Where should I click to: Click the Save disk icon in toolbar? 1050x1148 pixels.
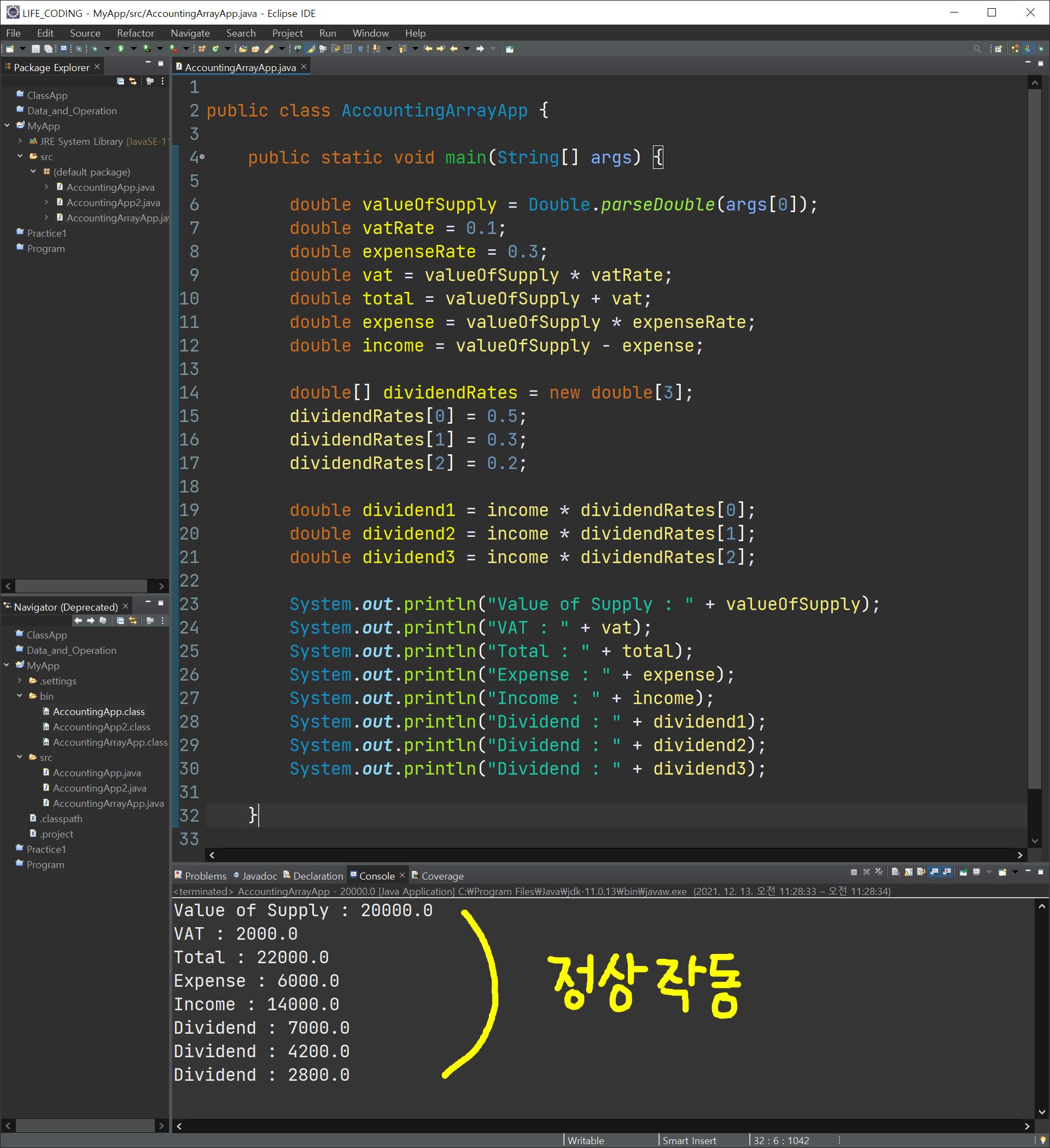coord(36,49)
